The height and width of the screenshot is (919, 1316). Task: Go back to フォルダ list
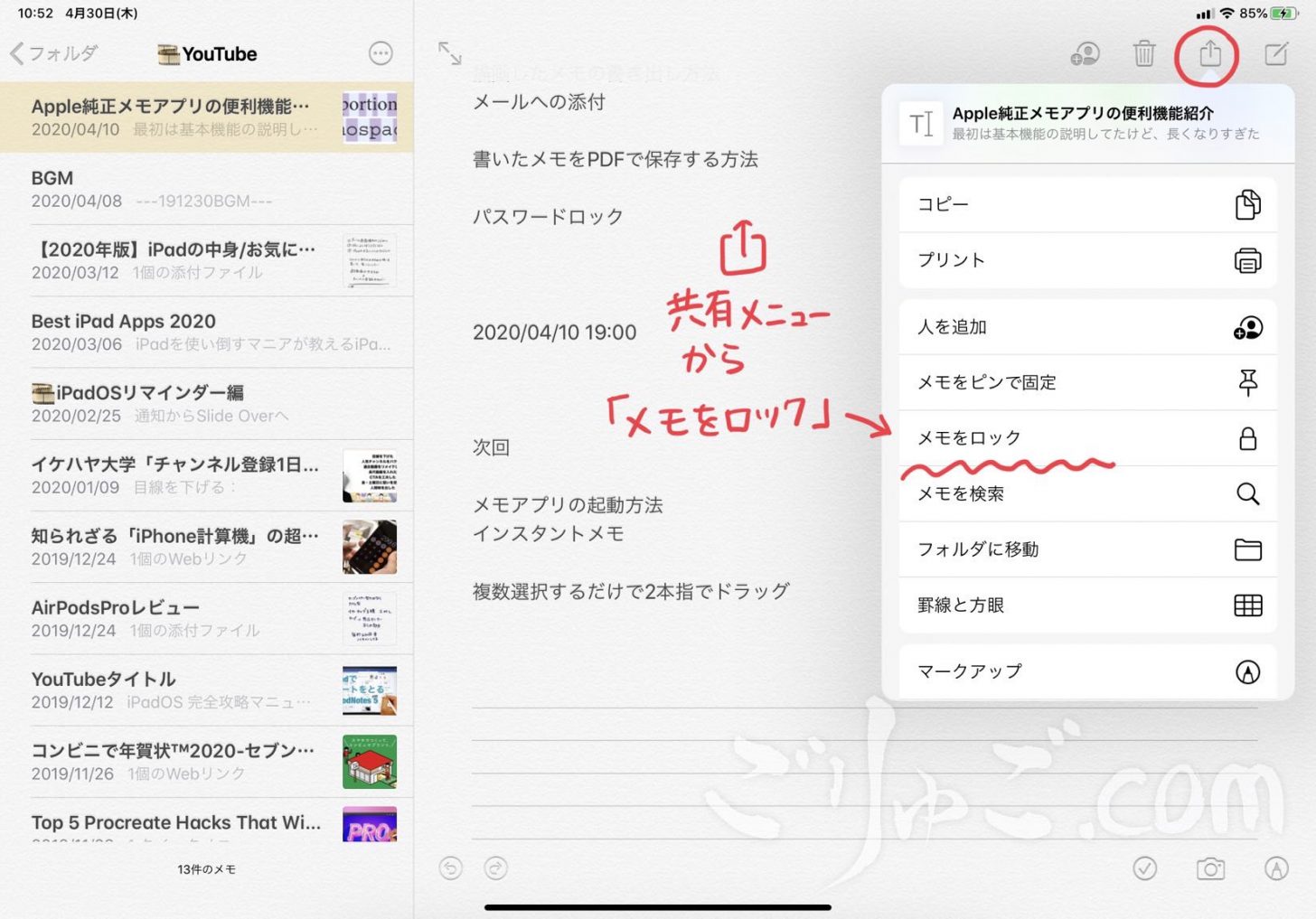(x=54, y=54)
